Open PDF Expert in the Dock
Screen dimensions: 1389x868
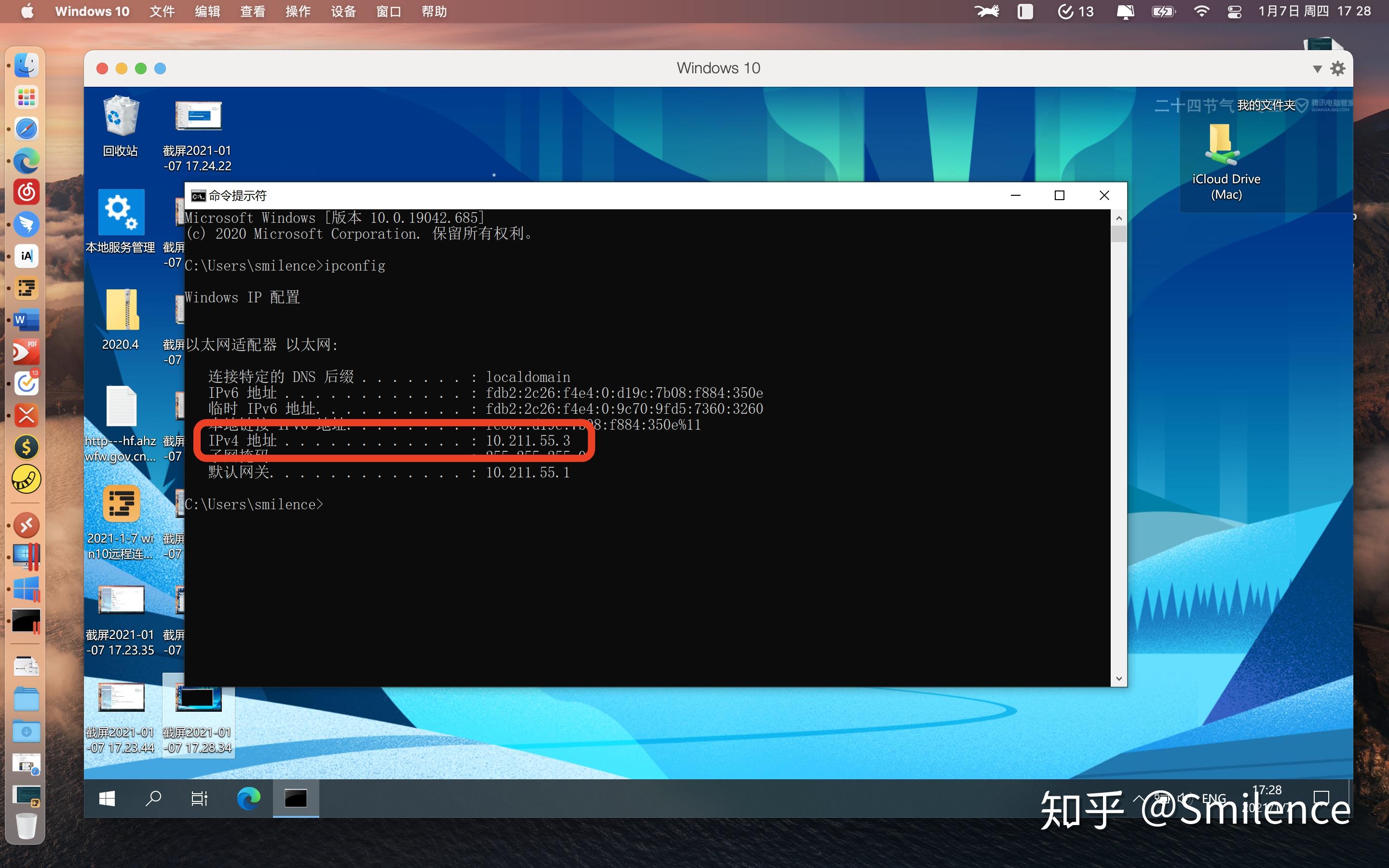[27, 352]
